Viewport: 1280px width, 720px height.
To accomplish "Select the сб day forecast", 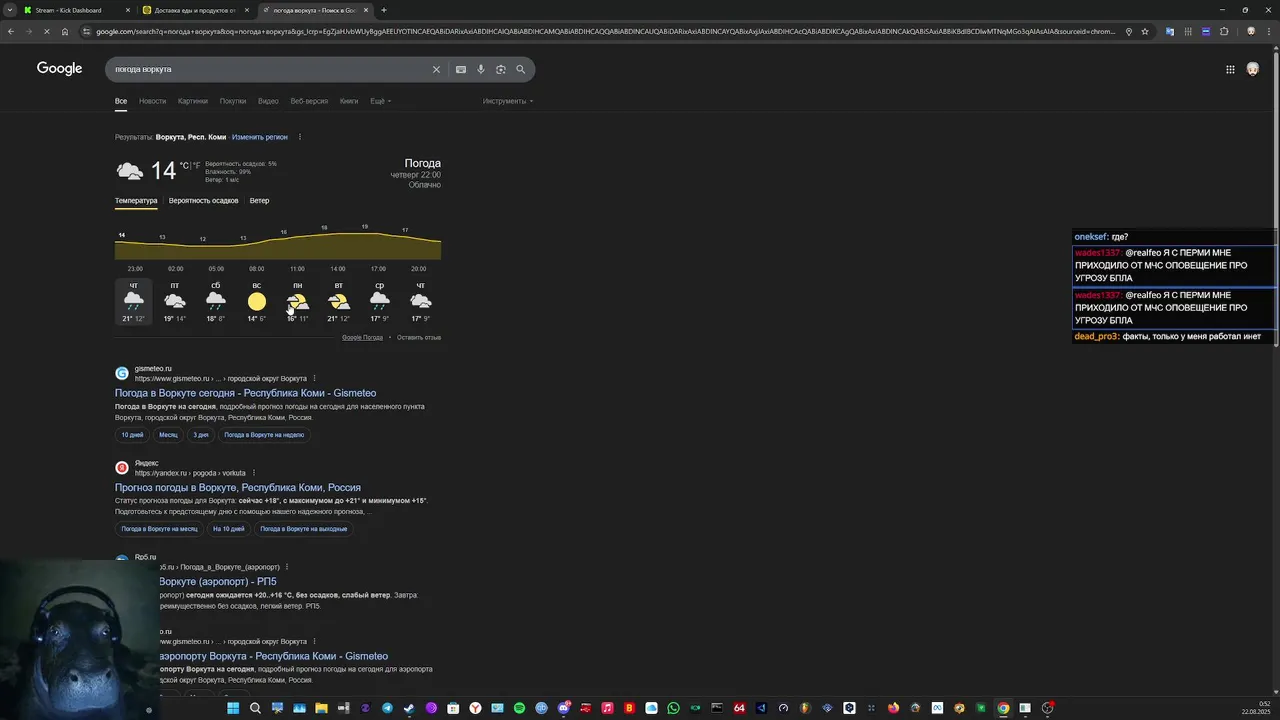I will point(216,302).
